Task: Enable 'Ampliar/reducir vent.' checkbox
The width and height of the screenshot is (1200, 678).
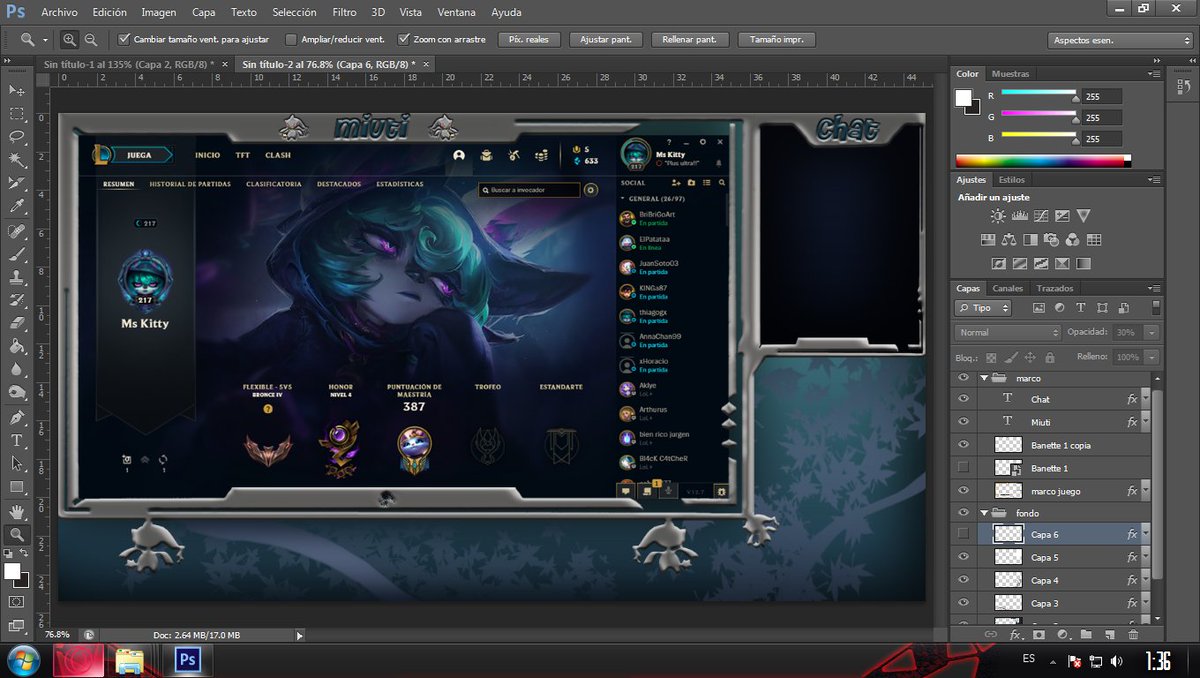Action: click(x=291, y=40)
